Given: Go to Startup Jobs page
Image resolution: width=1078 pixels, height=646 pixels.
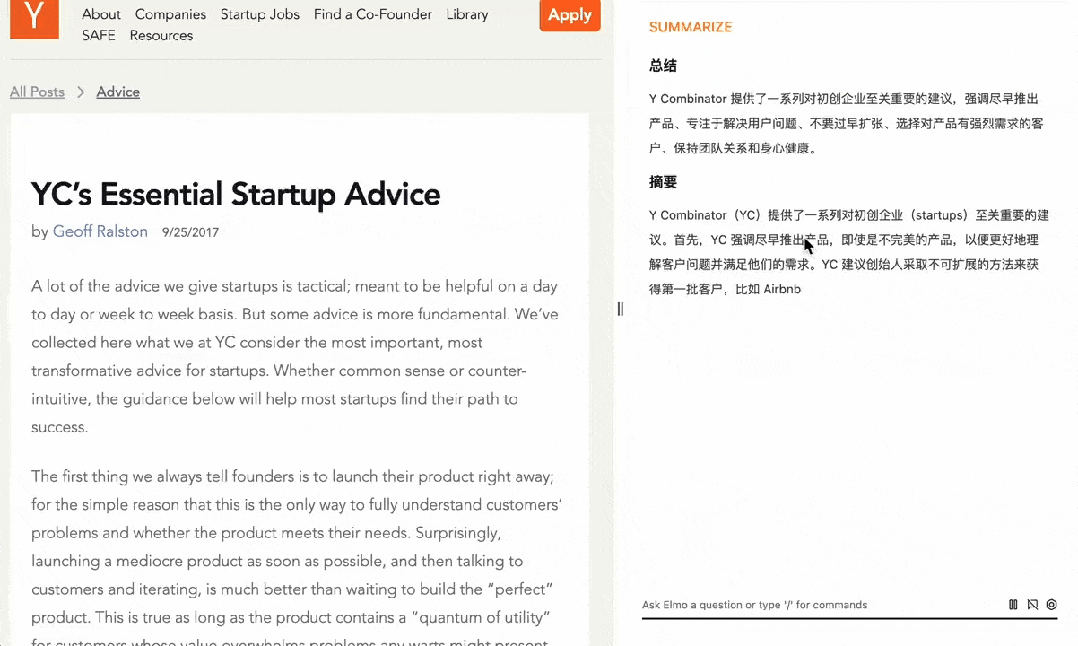Looking at the screenshot, I should pos(260,14).
